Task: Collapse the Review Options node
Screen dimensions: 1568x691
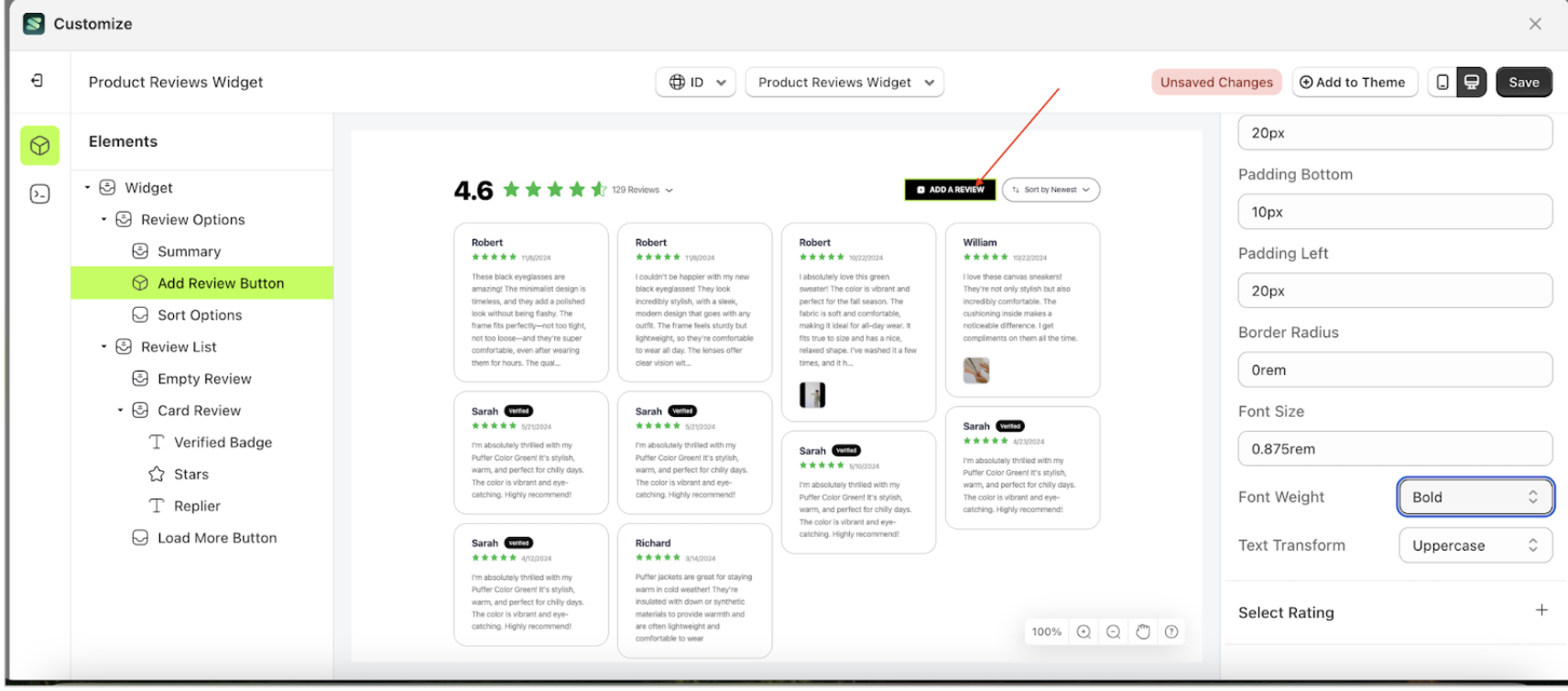Action: 103,219
